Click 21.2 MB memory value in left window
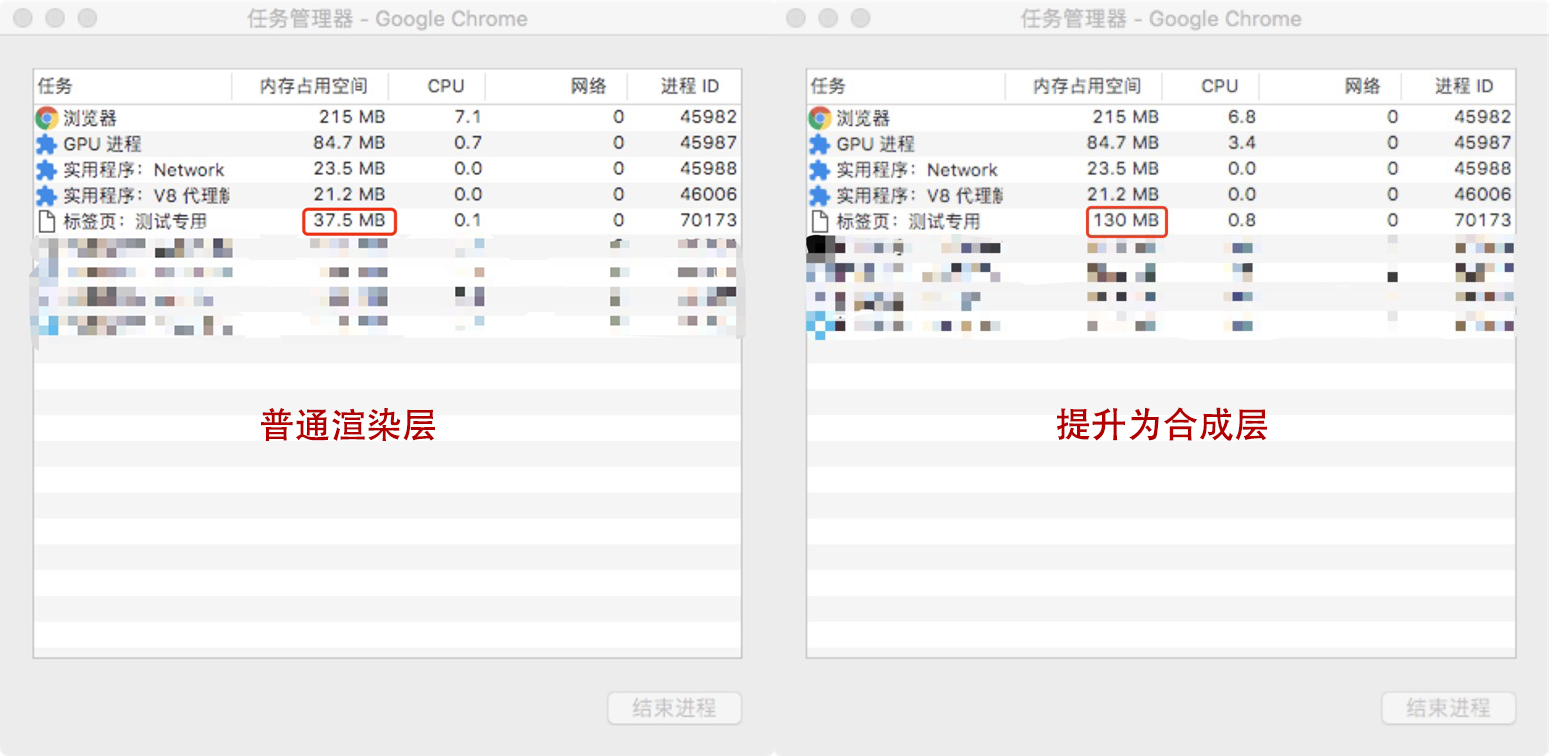1550x756 pixels. (349, 194)
